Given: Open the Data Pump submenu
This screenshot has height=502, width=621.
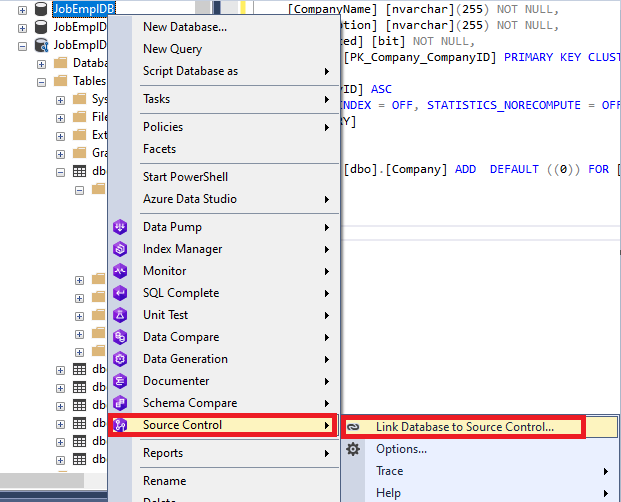Looking at the screenshot, I should click(x=224, y=227).
